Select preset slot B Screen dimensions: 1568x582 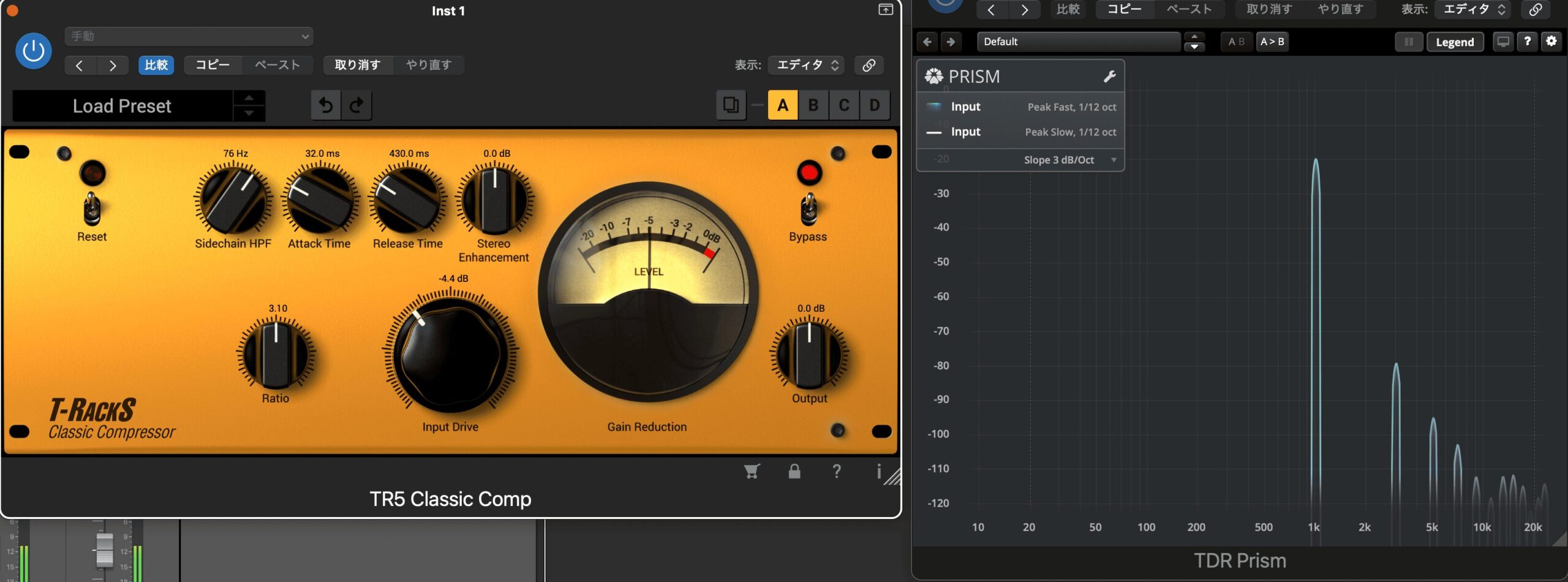pyautogui.click(x=813, y=105)
